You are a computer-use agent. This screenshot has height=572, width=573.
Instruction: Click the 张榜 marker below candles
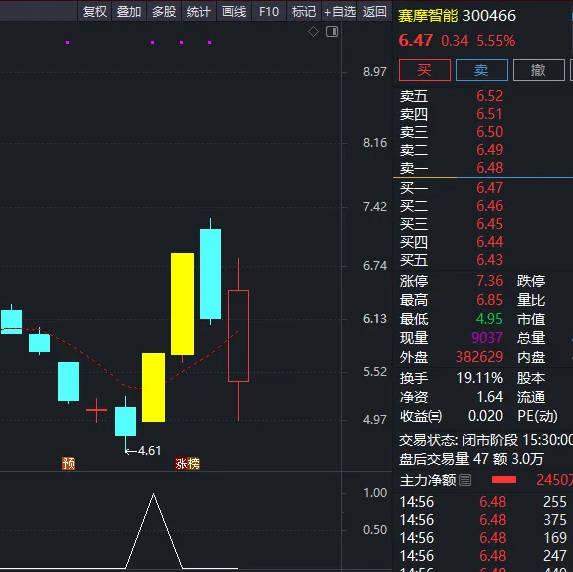click(x=187, y=463)
